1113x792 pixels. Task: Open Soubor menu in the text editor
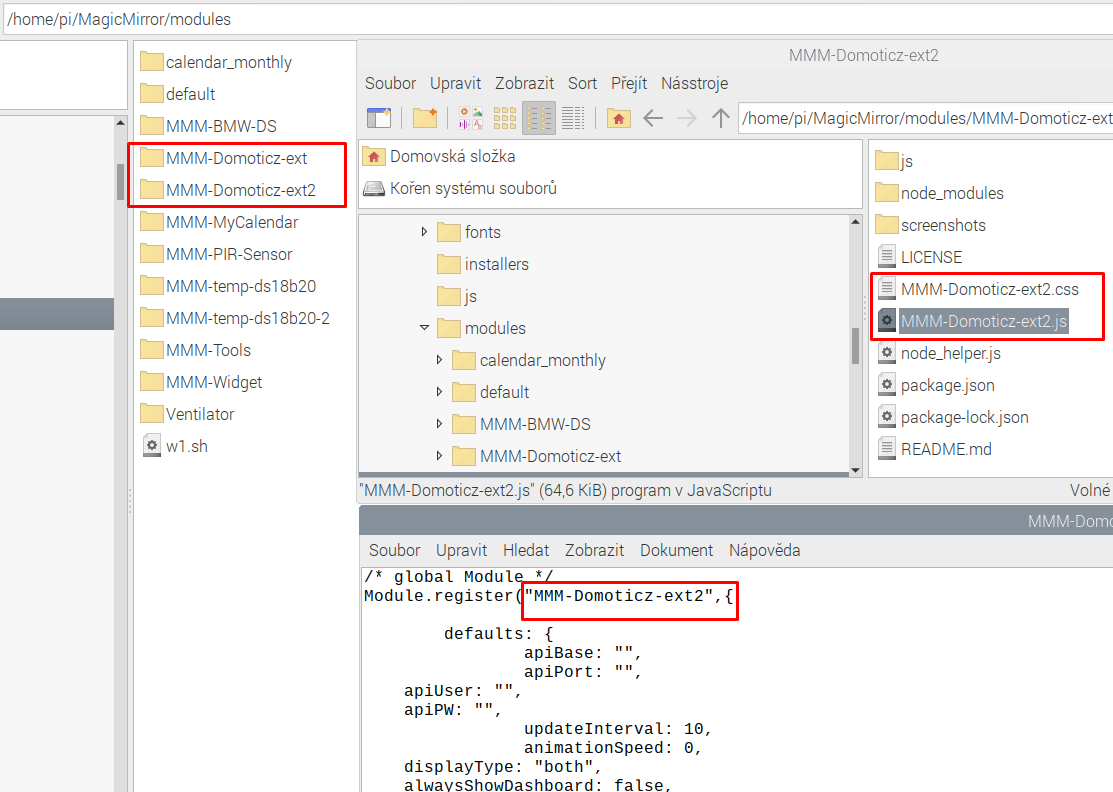(x=395, y=551)
